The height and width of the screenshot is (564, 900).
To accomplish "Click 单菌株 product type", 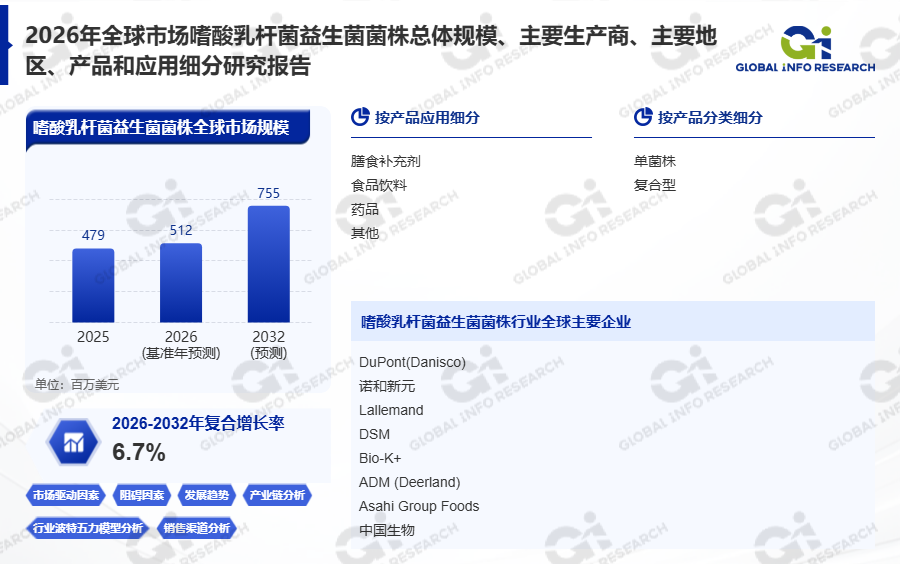I will click(655, 161).
